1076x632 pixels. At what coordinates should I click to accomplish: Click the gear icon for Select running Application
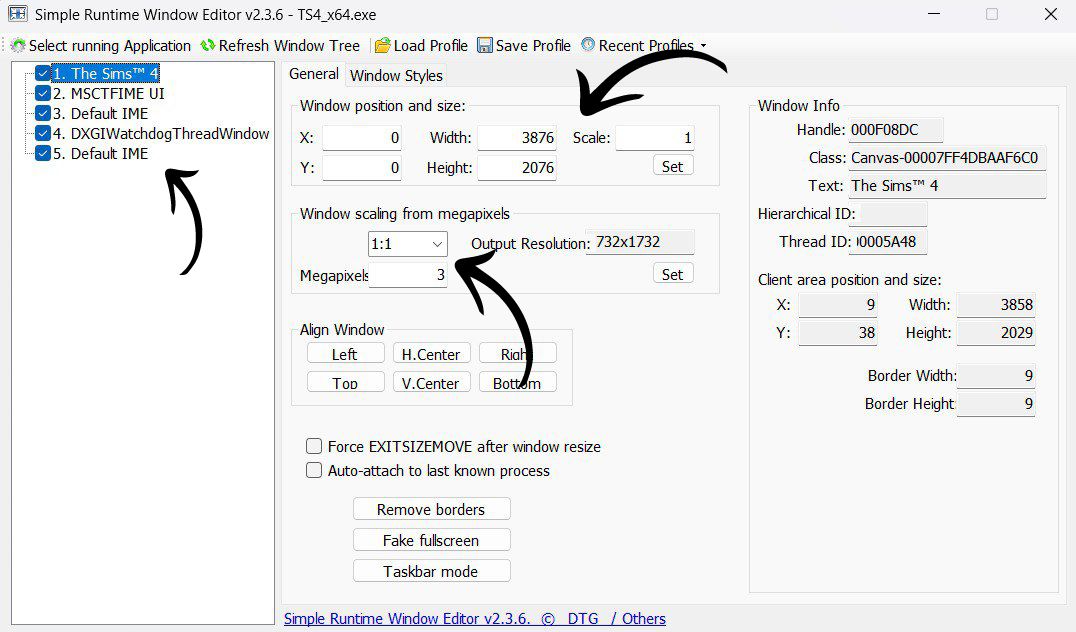click(x=18, y=45)
